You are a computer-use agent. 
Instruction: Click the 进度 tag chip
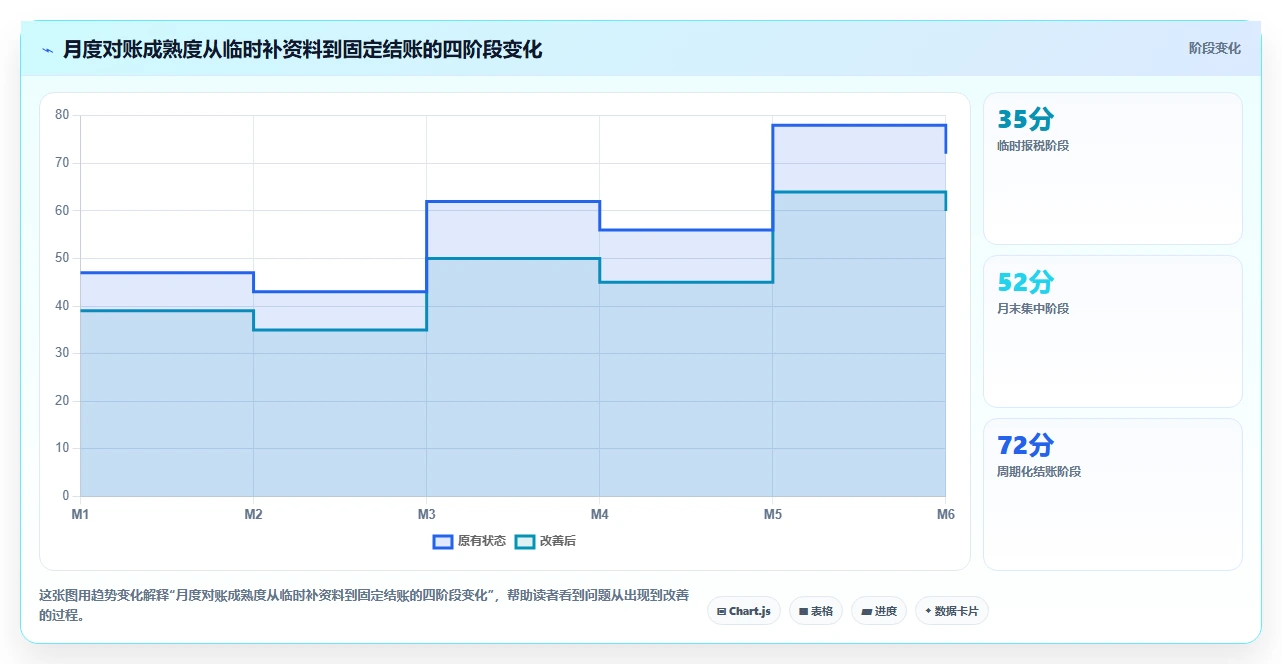coord(879,611)
